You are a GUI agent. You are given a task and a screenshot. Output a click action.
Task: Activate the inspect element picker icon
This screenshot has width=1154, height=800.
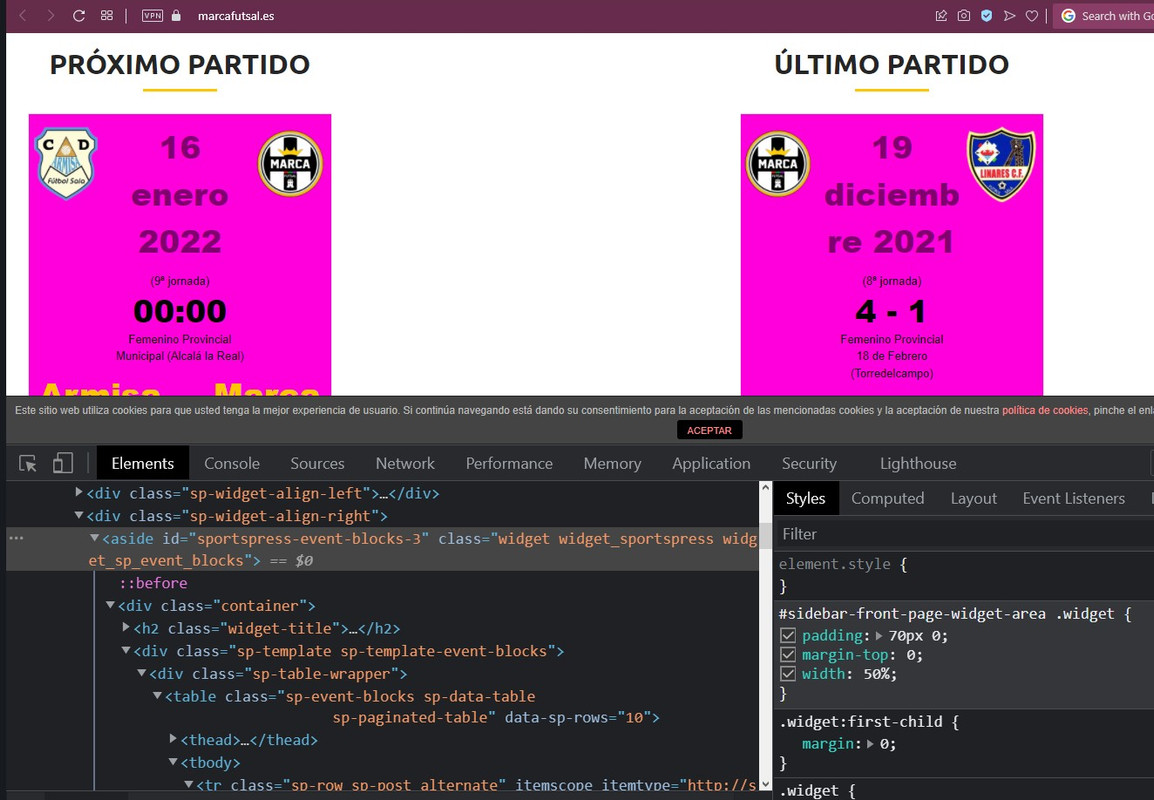[x=28, y=463]
